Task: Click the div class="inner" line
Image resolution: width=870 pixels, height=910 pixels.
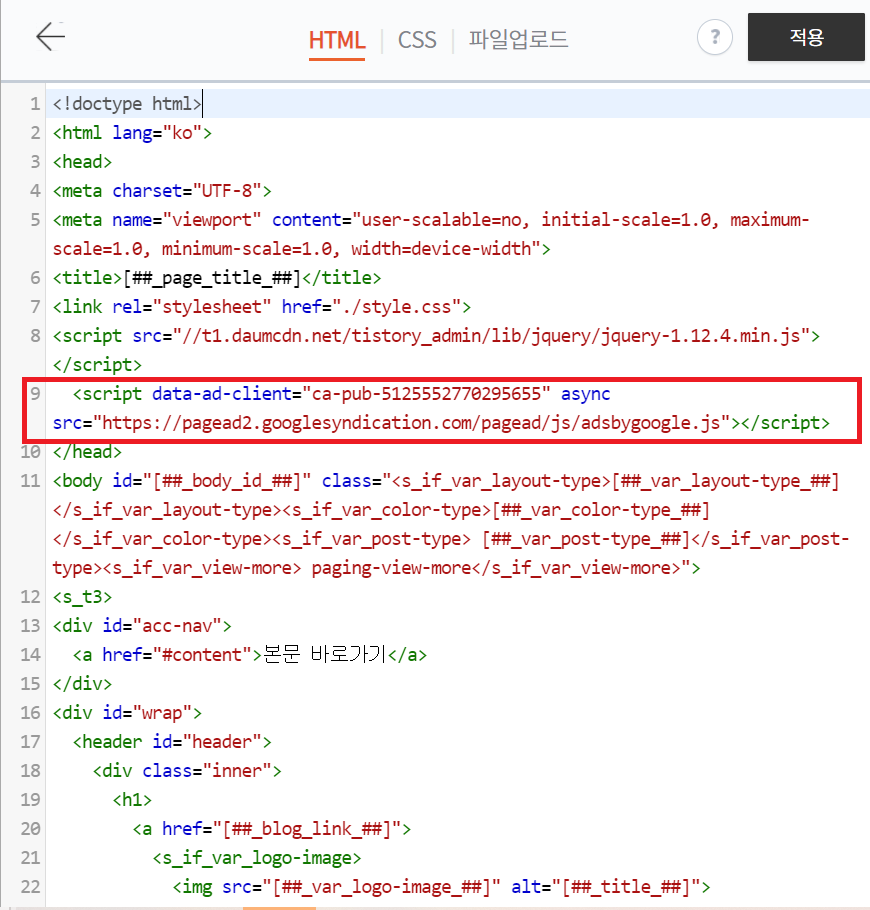Action: [187, 771]
